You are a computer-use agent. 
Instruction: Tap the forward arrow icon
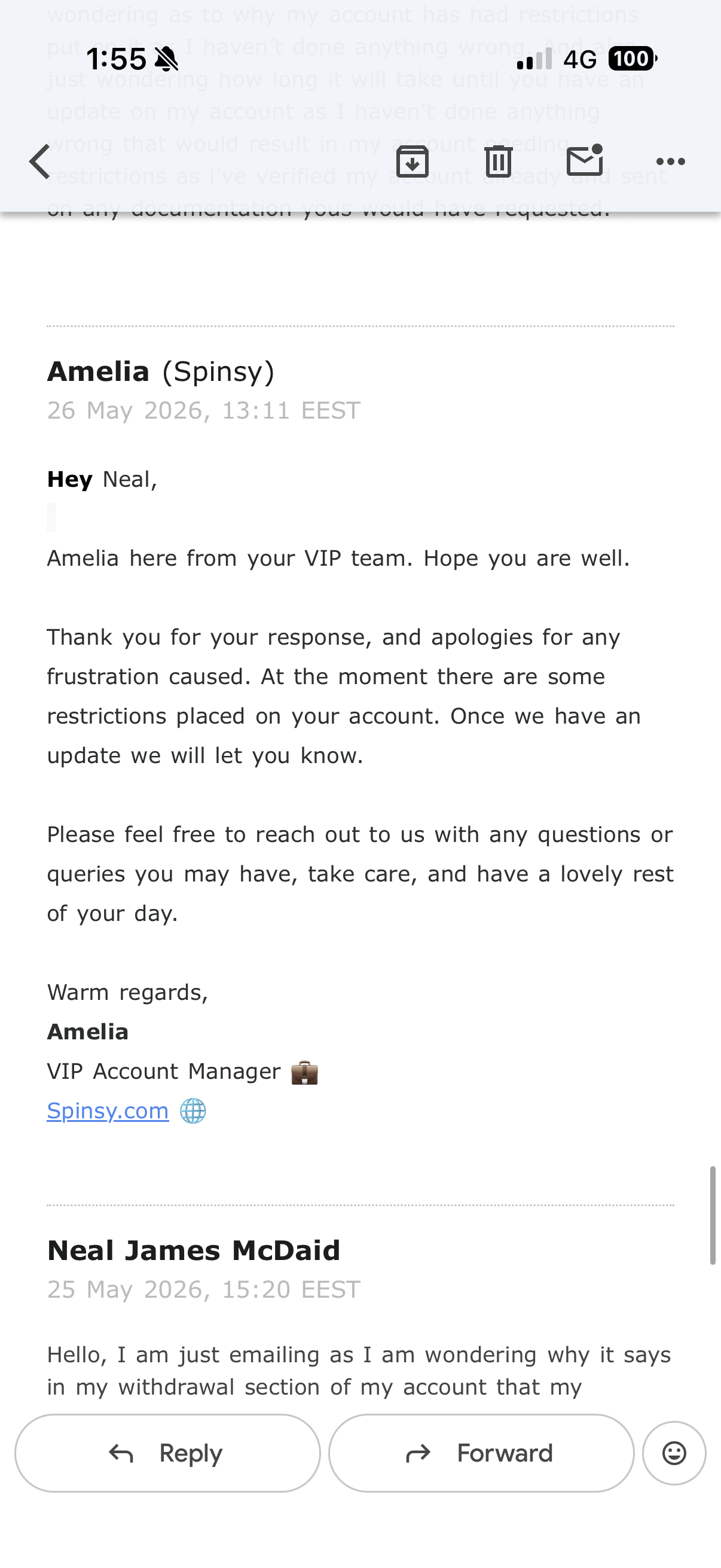418,1454
